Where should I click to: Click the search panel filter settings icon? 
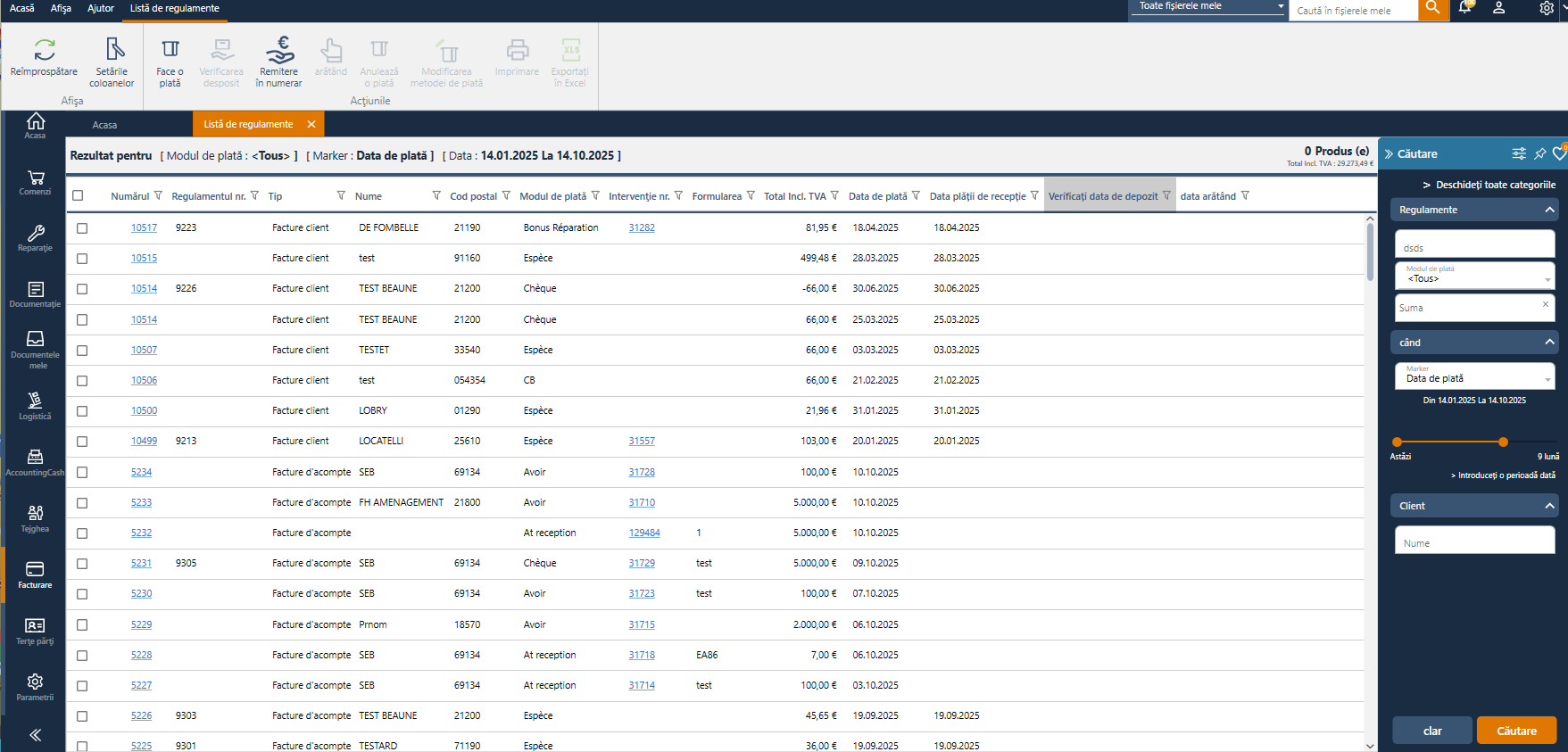pyautogui.click(x=1519, y=153)
